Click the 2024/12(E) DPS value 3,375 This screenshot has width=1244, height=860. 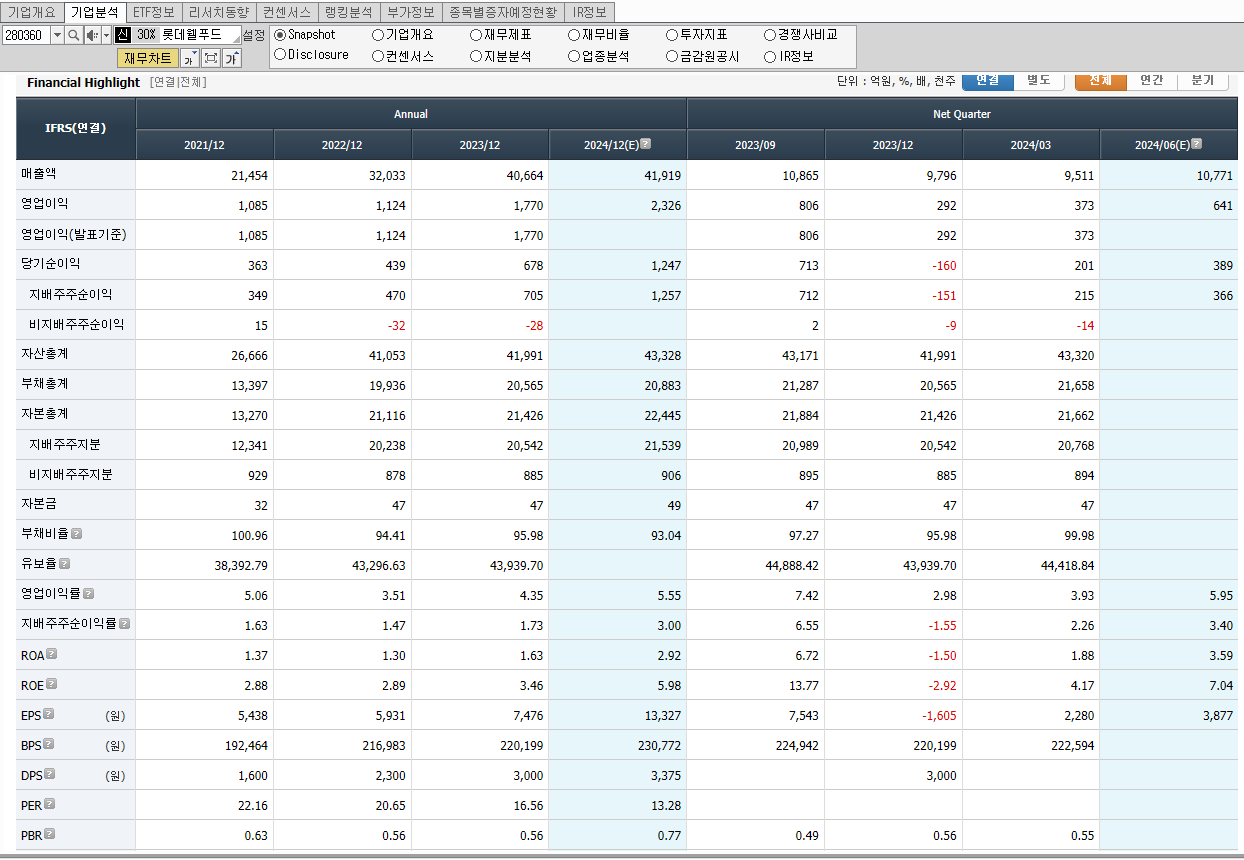pyautogui.click(x=666, y=776)
